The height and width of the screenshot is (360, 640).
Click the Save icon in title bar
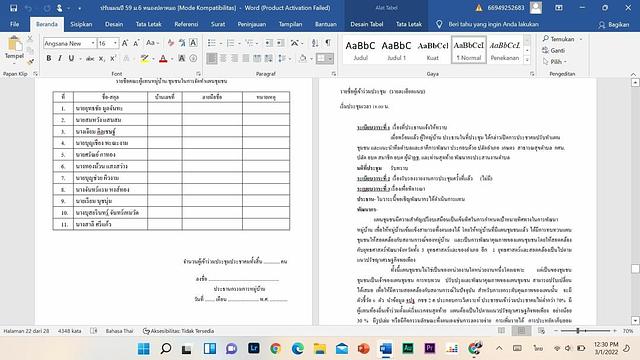13,8
